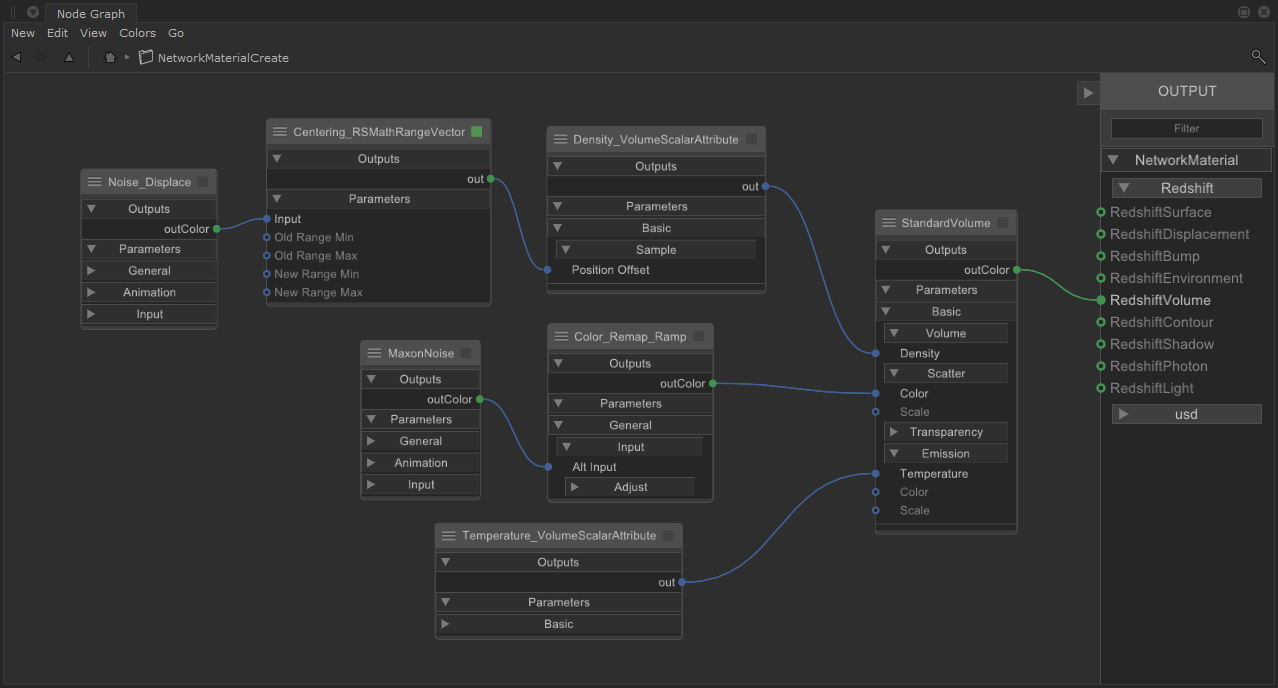Toggle the Density_VolumeScalarAttribute node square
The width and height of the screenshot is (1278, 688).
coord(751,140)
